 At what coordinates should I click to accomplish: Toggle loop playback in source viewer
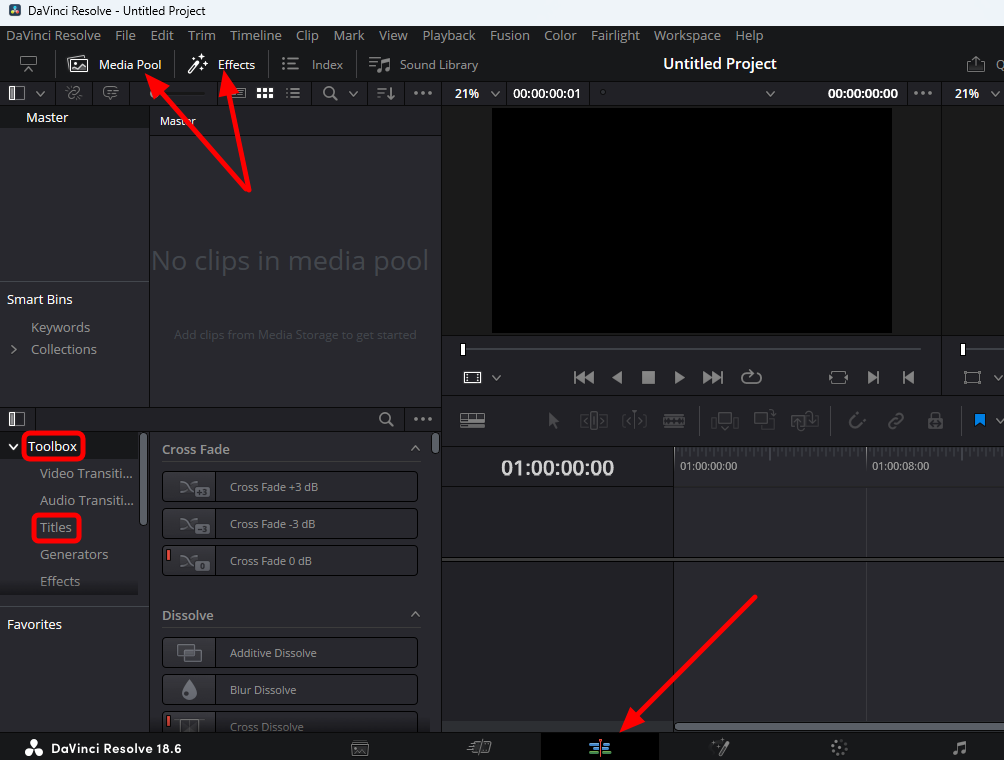tap(751, 378)
